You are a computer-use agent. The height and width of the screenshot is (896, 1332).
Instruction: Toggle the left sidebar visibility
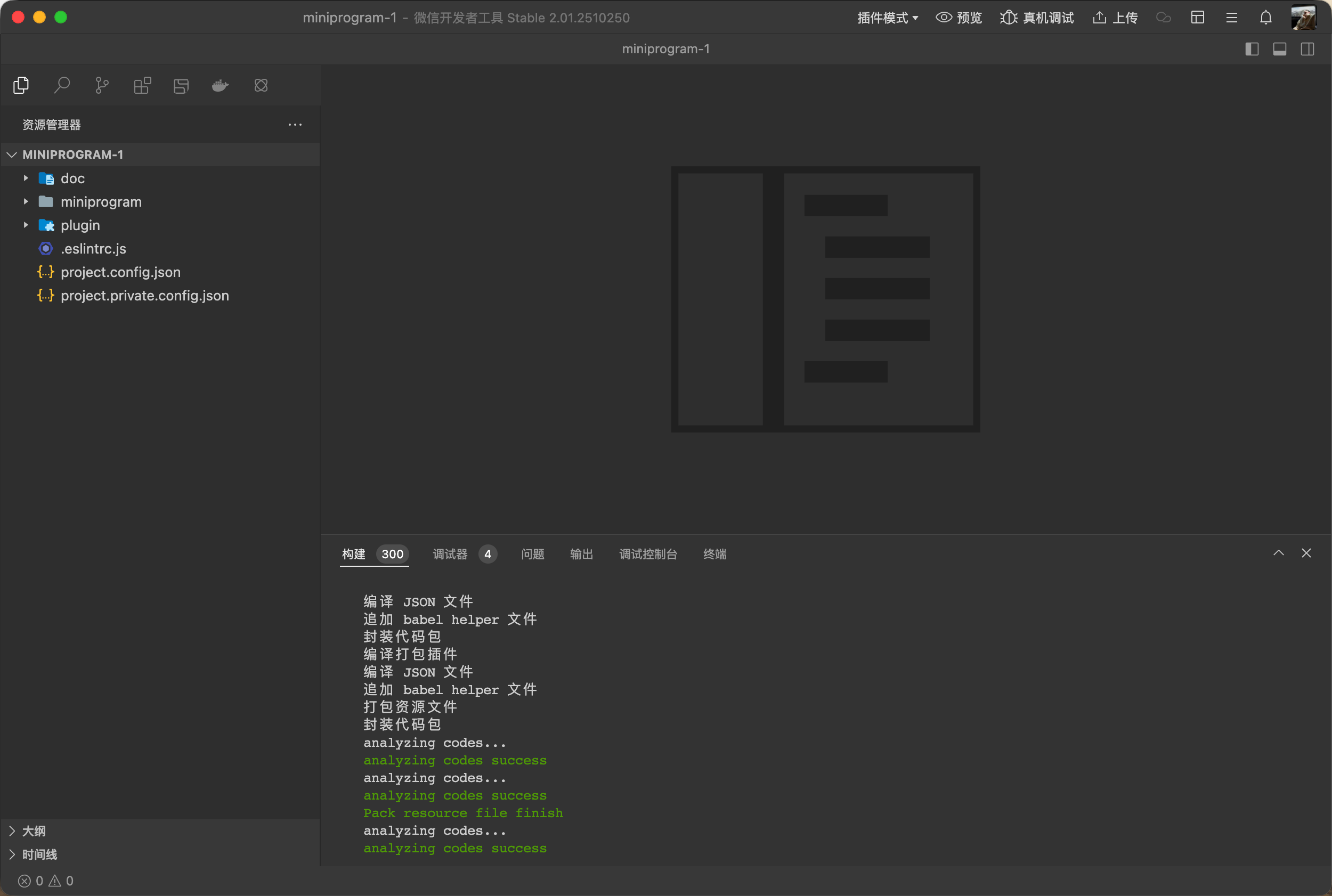coord(1252,49)
